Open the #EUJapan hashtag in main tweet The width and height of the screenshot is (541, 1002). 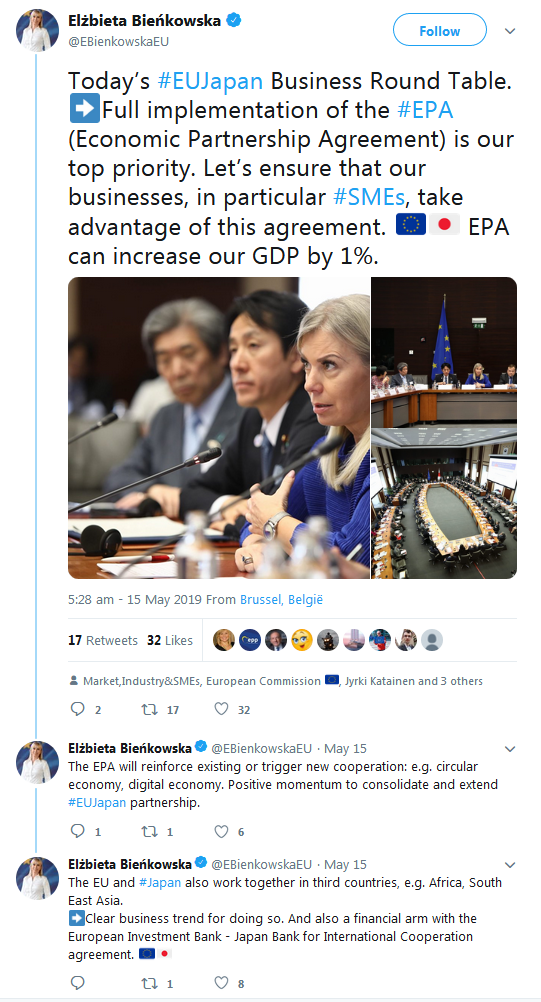pos(210,81)
